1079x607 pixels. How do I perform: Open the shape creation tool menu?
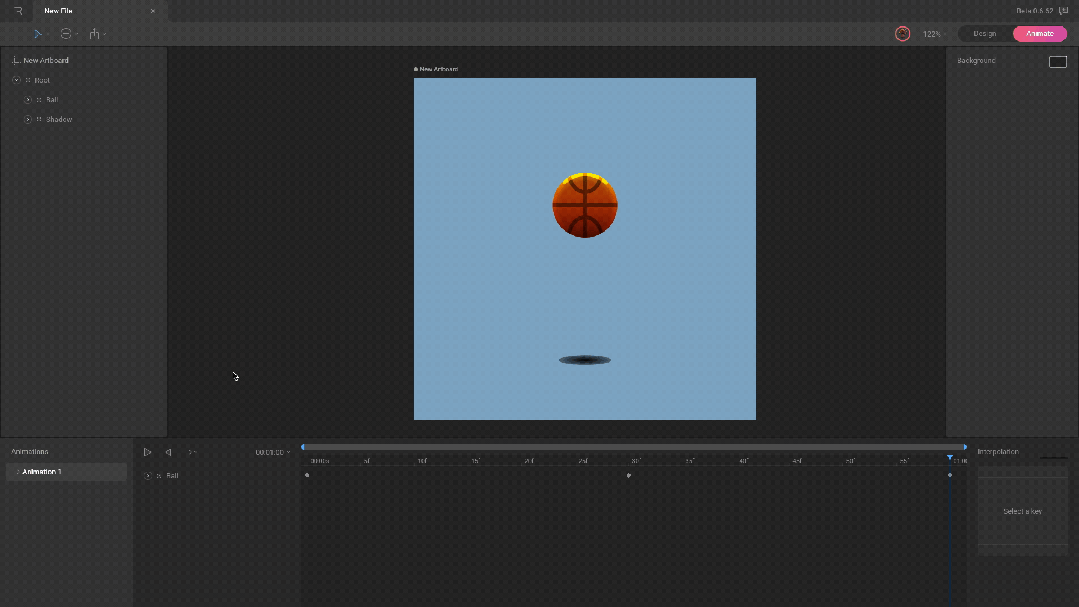coord(67,34)
